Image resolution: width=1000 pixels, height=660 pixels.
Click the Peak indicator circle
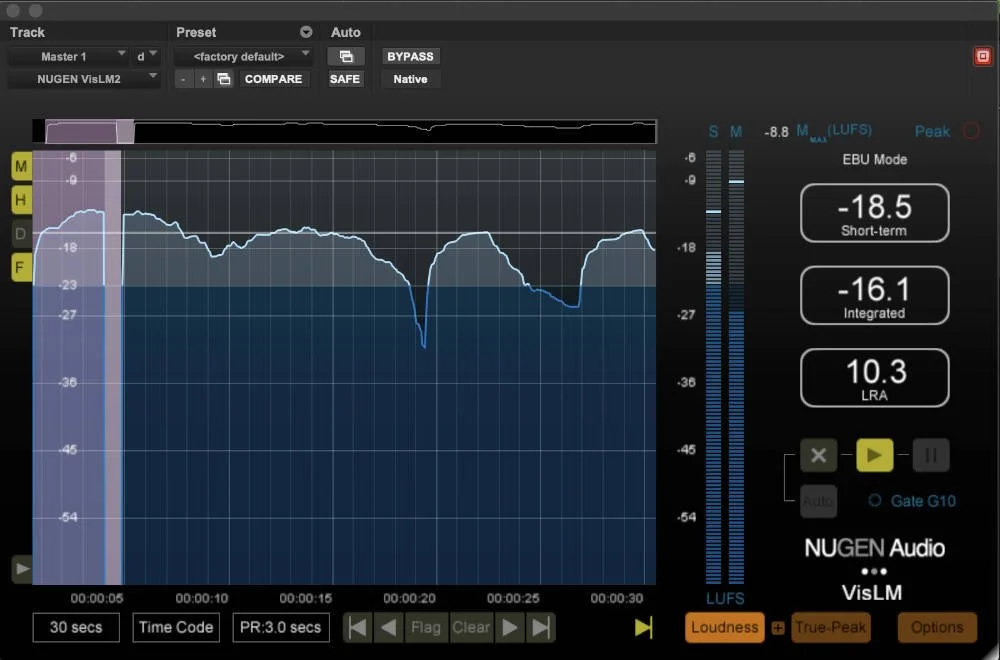coord(971,131)
